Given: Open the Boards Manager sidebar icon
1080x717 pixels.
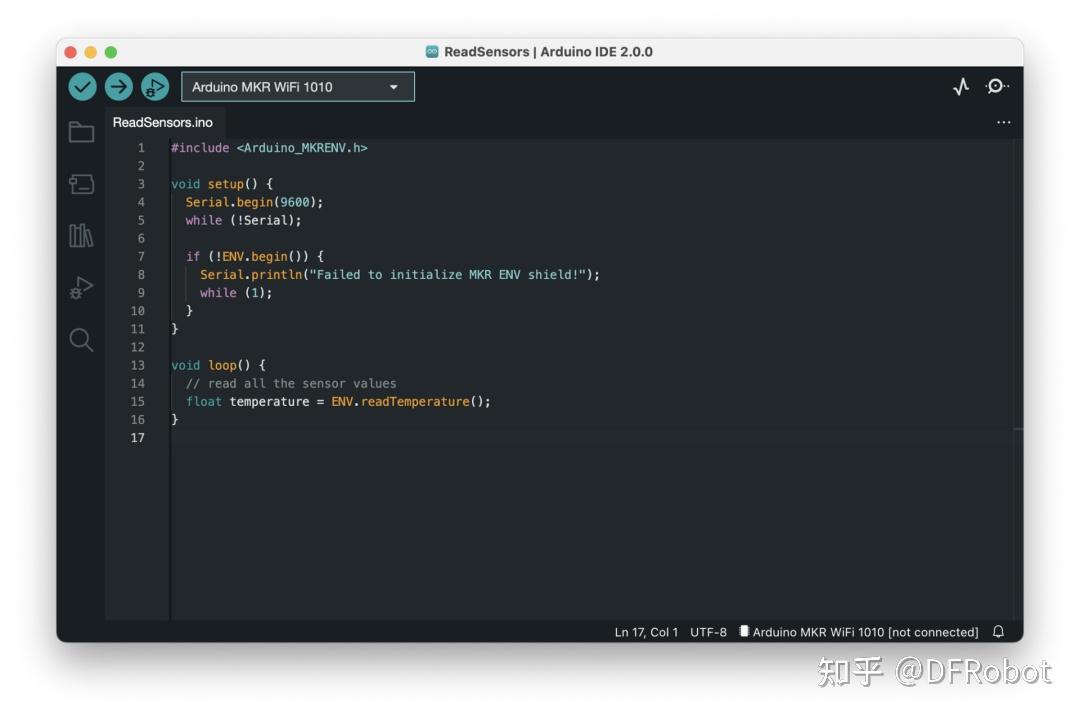Looking at the screenshot, I should tap(81, 184).
